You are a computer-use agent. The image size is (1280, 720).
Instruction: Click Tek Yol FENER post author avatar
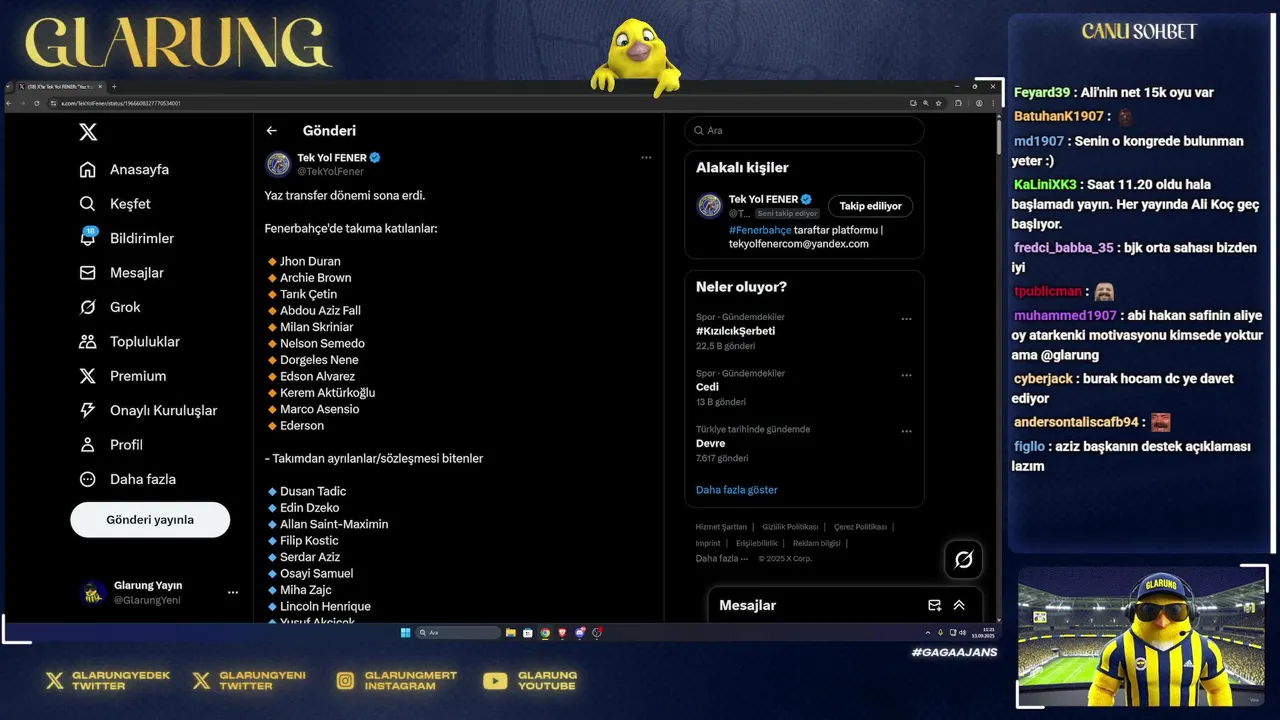click(x=278, y=164)
